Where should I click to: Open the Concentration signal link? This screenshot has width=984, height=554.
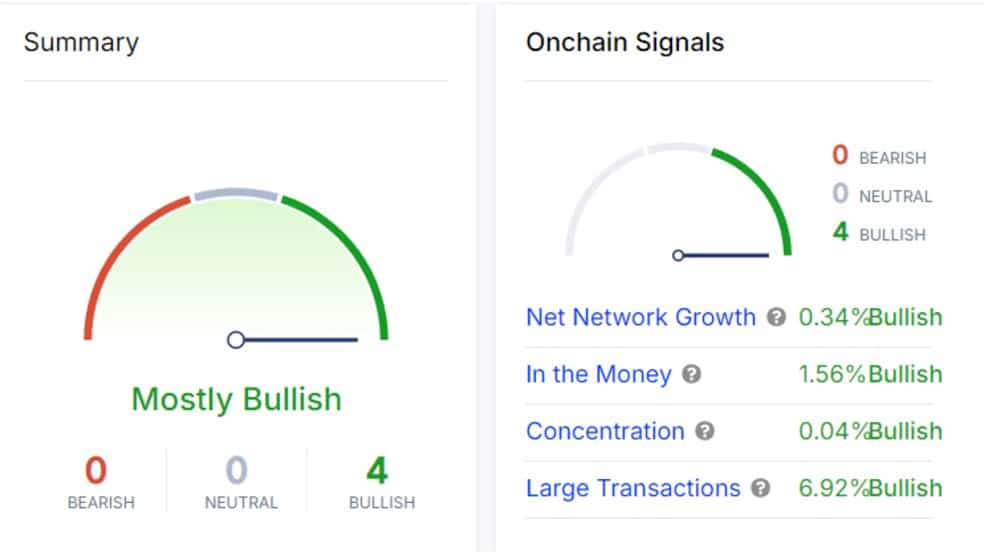point(605,431)
